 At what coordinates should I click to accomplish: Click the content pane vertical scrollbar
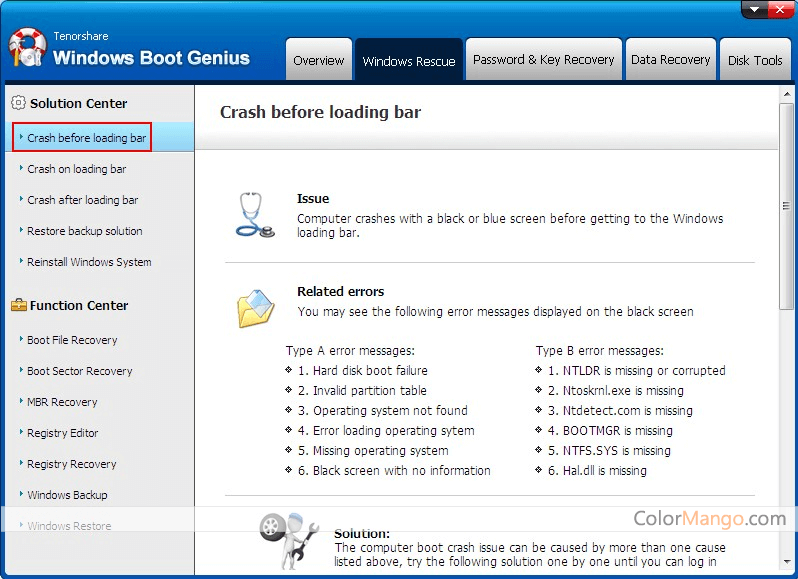tap(786, 207)
